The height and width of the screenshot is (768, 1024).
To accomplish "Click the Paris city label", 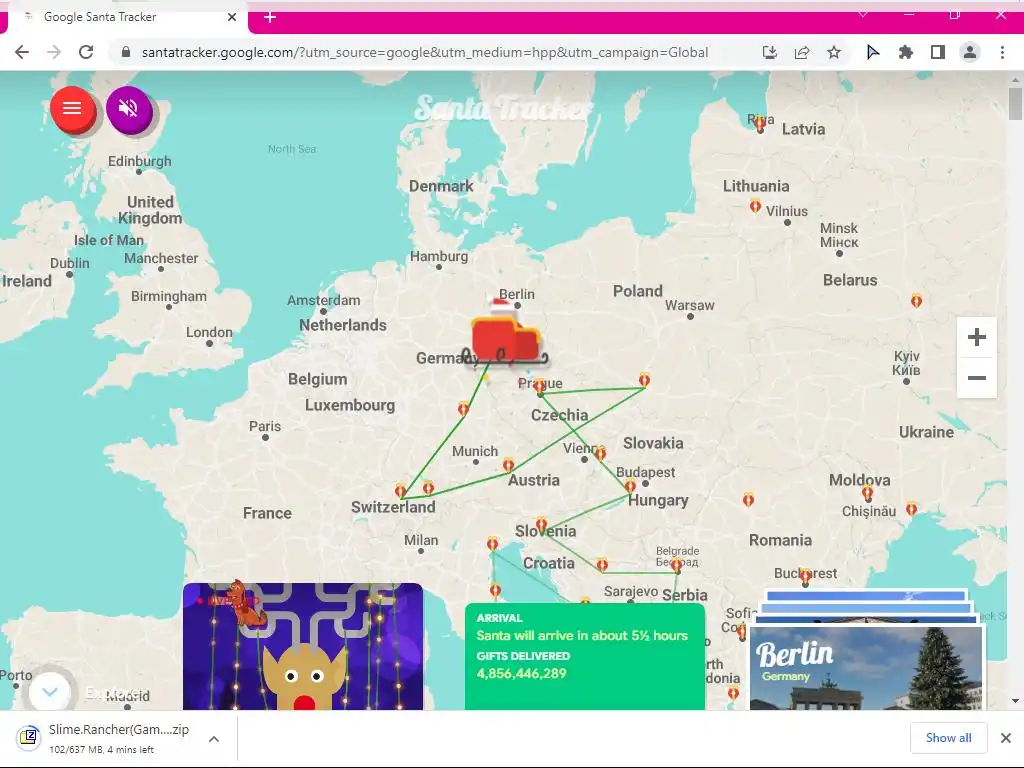I will 264,426.
